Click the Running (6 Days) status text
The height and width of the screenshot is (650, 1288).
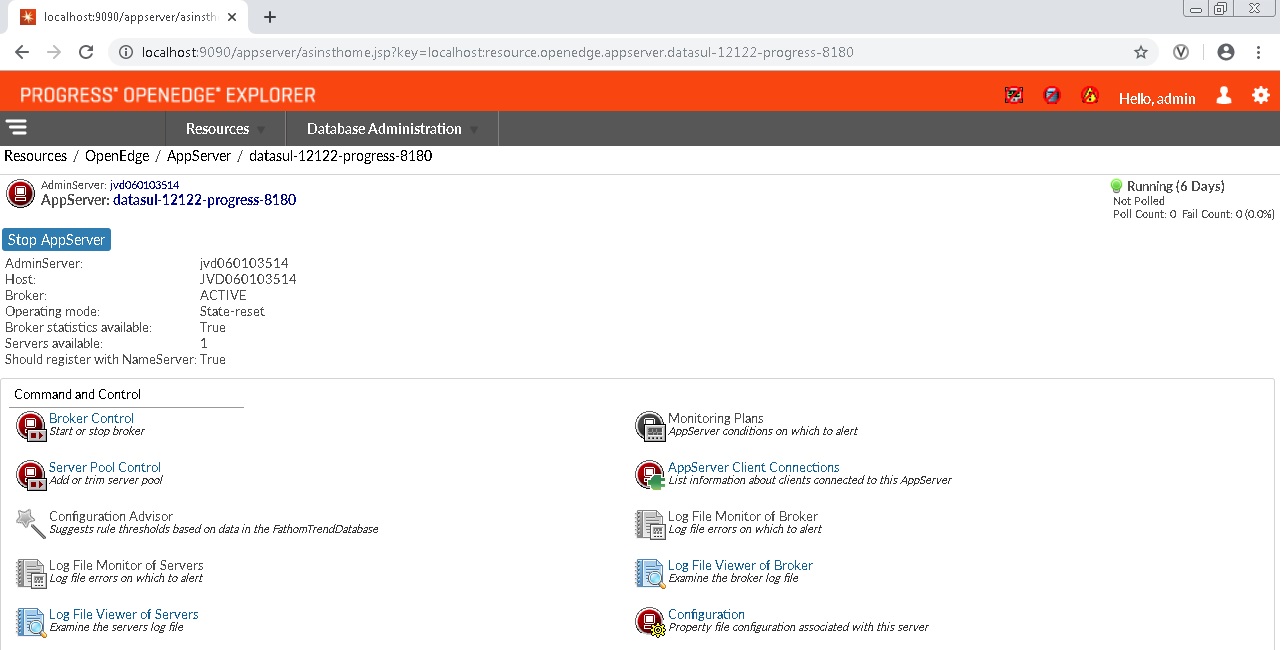(x=1175, y=186)
